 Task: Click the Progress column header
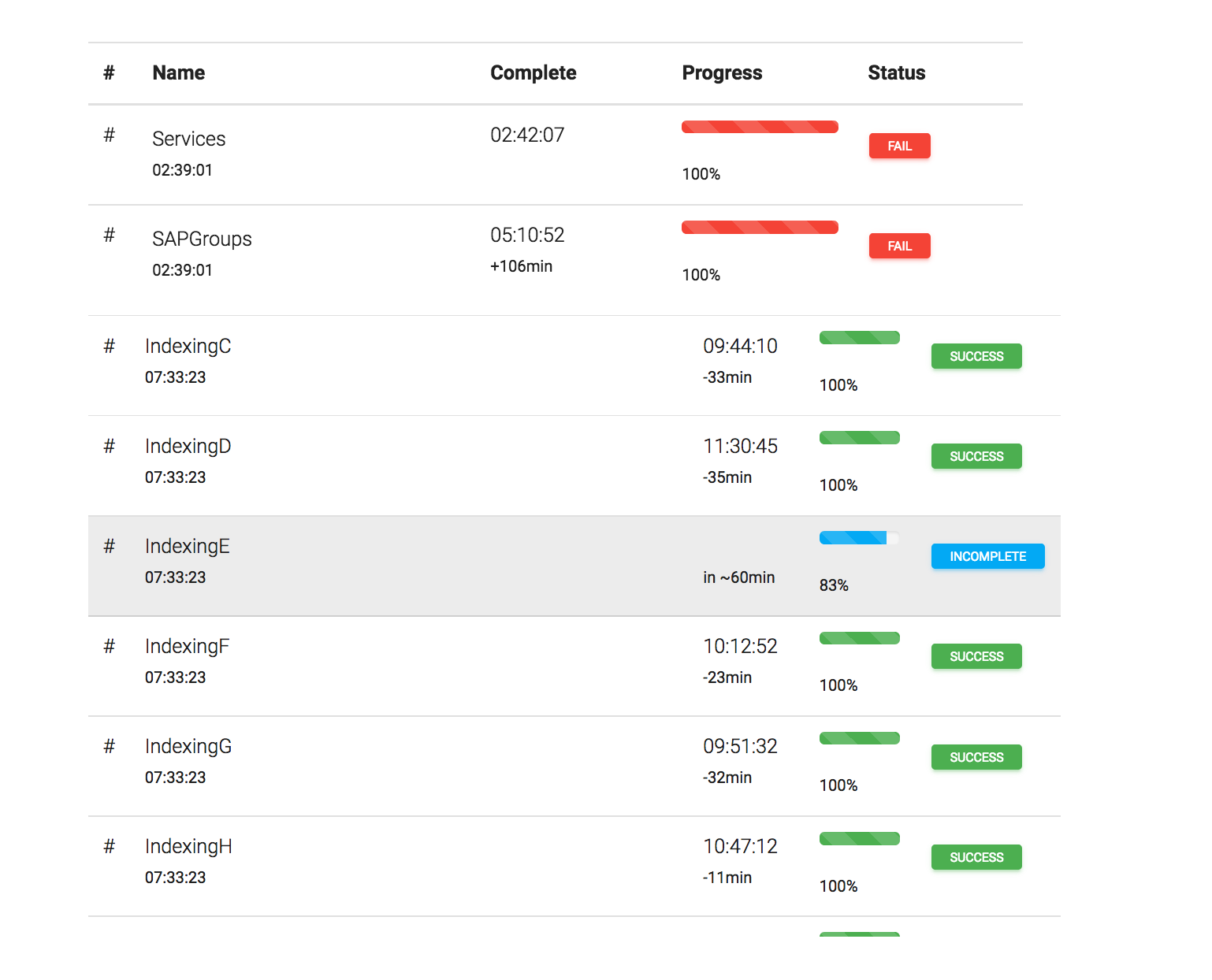[x=722, y=73]
